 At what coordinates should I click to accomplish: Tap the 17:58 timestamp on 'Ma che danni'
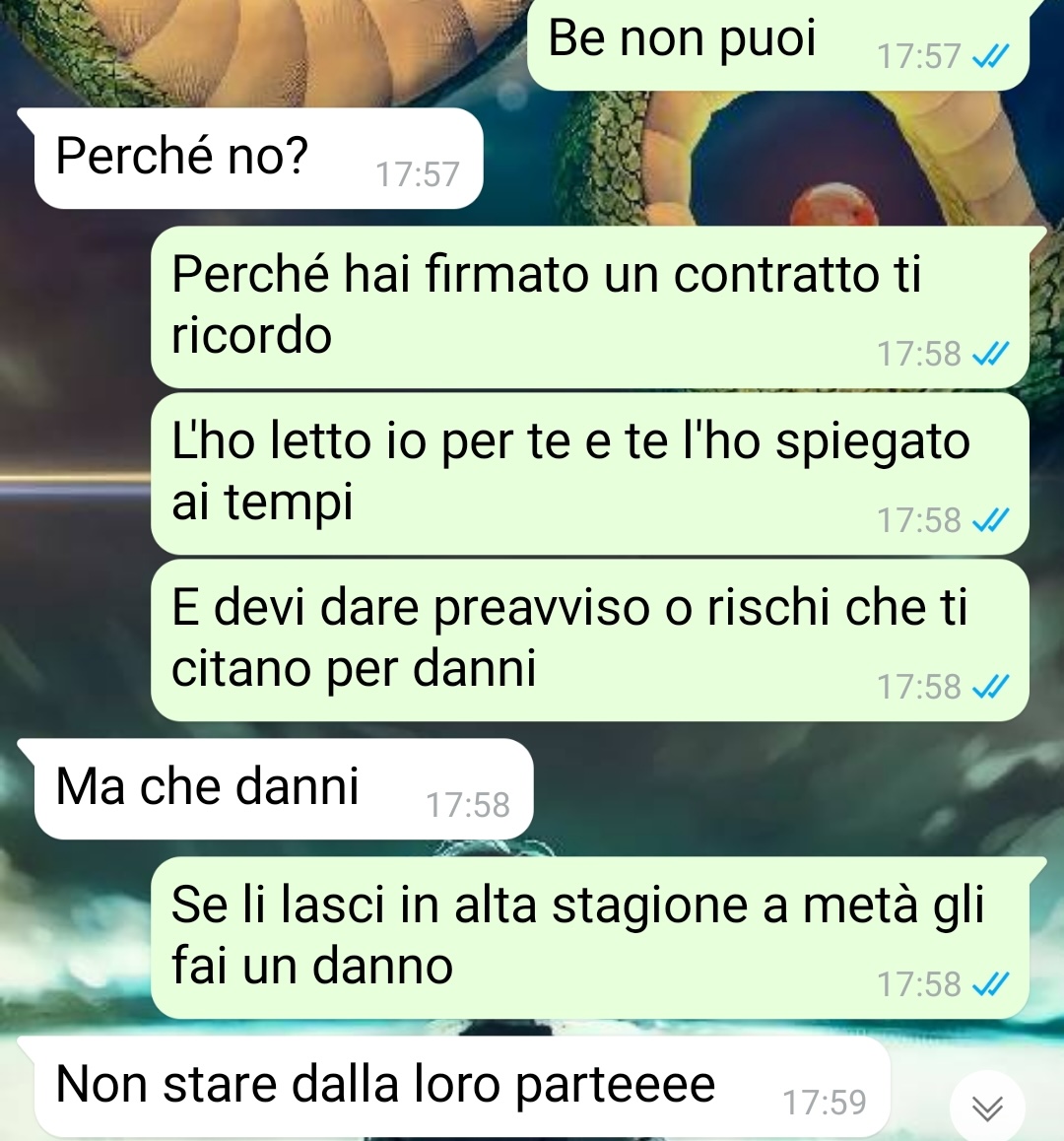pyautogui.click(x=467, y=806)
